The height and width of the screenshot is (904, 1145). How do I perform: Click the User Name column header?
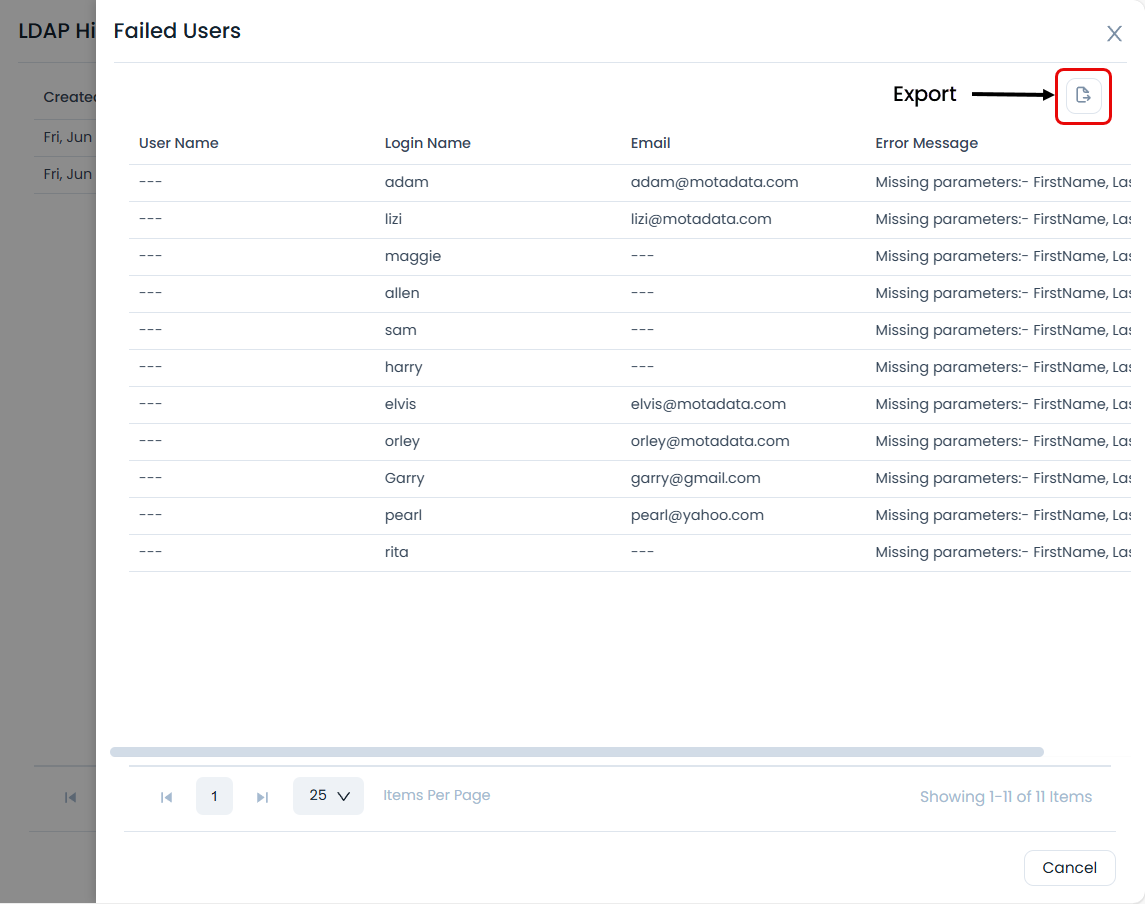coord(179,143)
